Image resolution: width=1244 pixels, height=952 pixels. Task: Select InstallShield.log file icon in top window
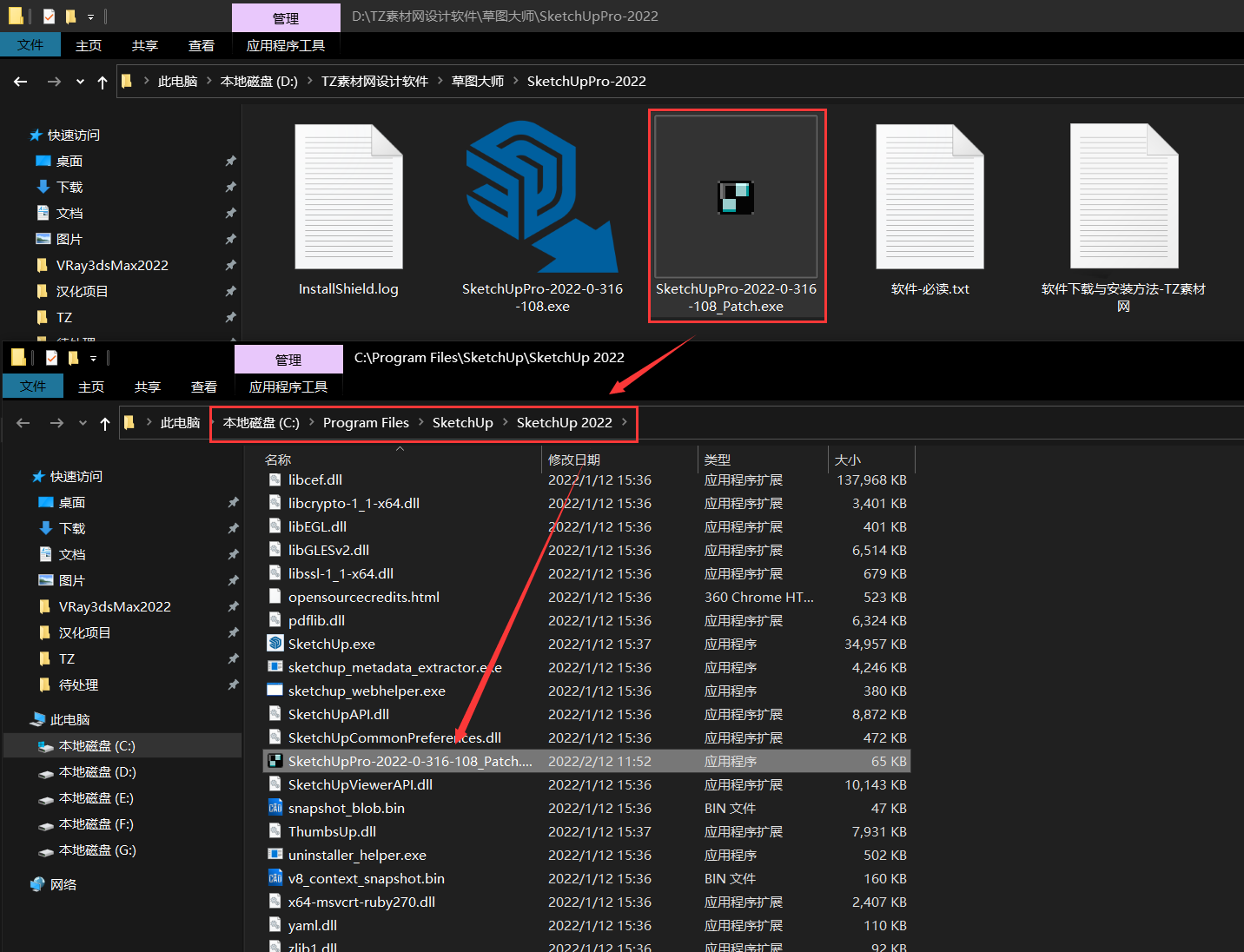pos(348,196)
